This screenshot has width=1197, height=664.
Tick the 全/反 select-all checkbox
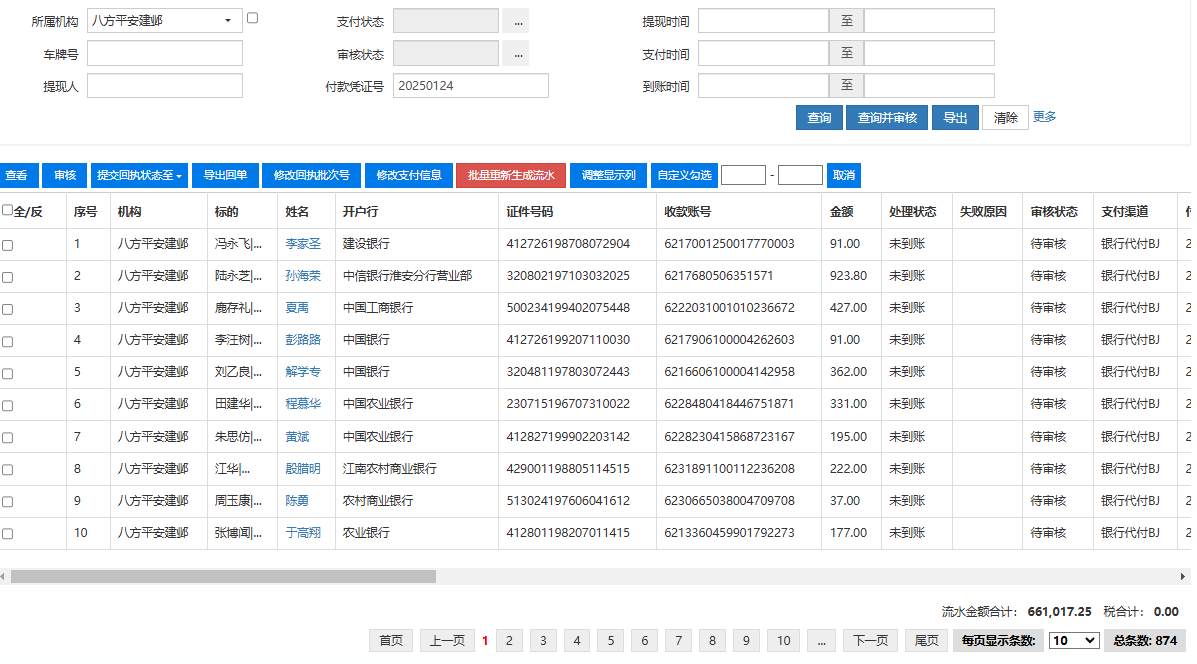(8, 211)
